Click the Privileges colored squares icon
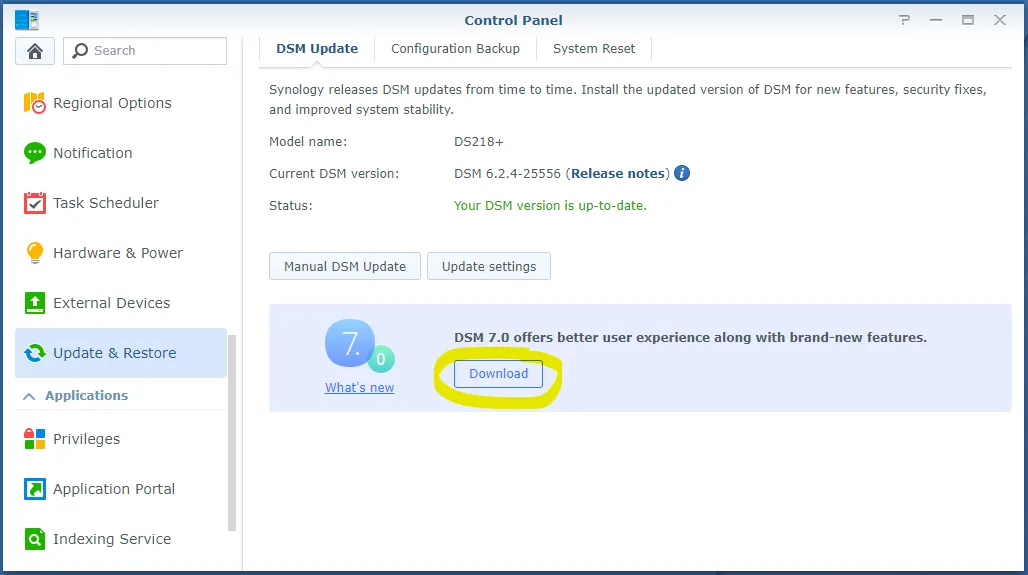The width and height of the screenshot is (1028, 575). (35, 439)
